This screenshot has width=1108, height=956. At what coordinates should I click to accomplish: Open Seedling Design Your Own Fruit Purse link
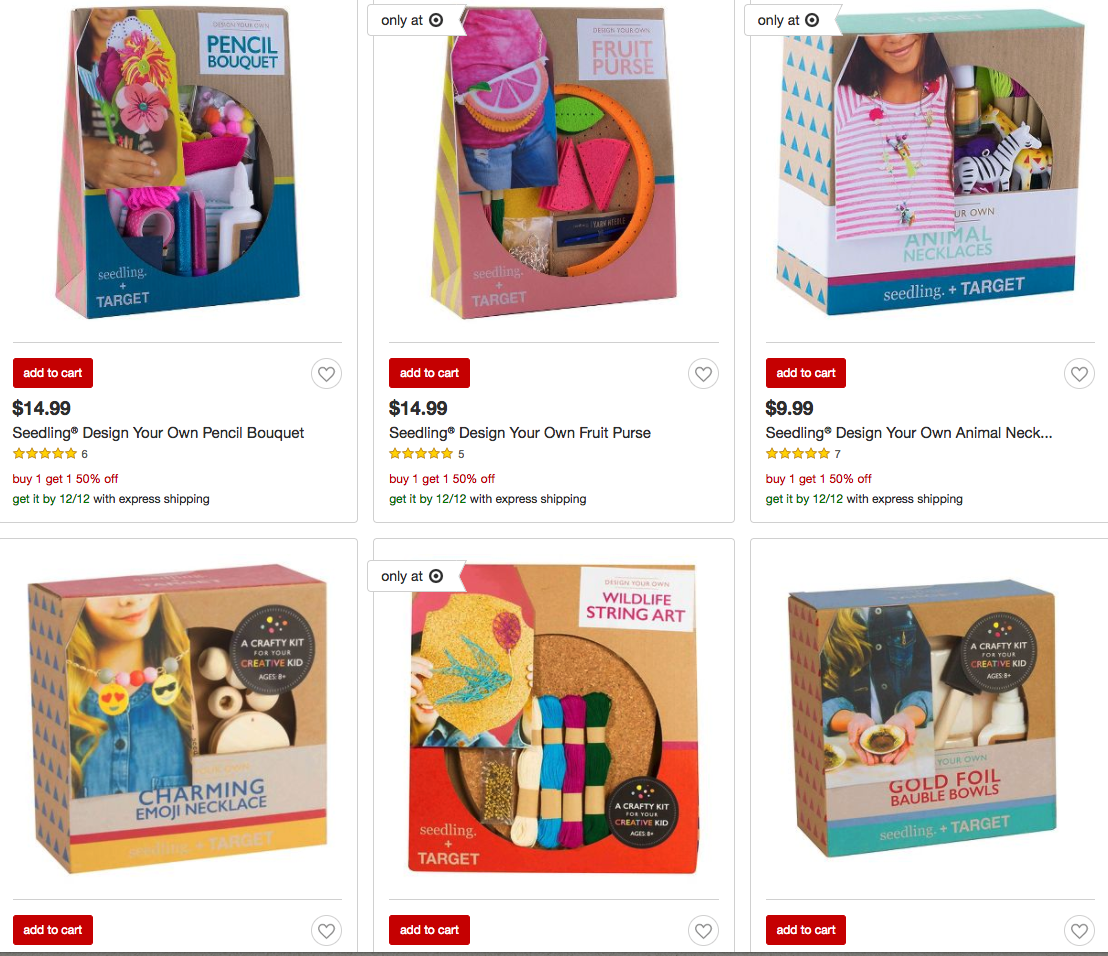pyautogui.click(x=519, y=433)
